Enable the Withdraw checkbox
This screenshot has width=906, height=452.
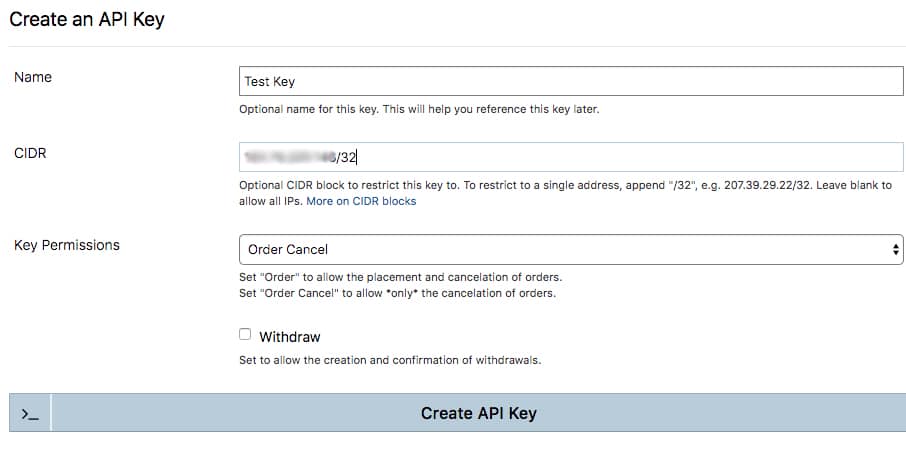tap(245, 335)
